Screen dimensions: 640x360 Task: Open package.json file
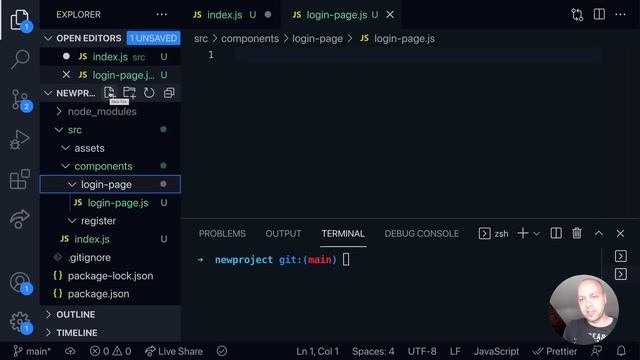click(x=98, y=294)
